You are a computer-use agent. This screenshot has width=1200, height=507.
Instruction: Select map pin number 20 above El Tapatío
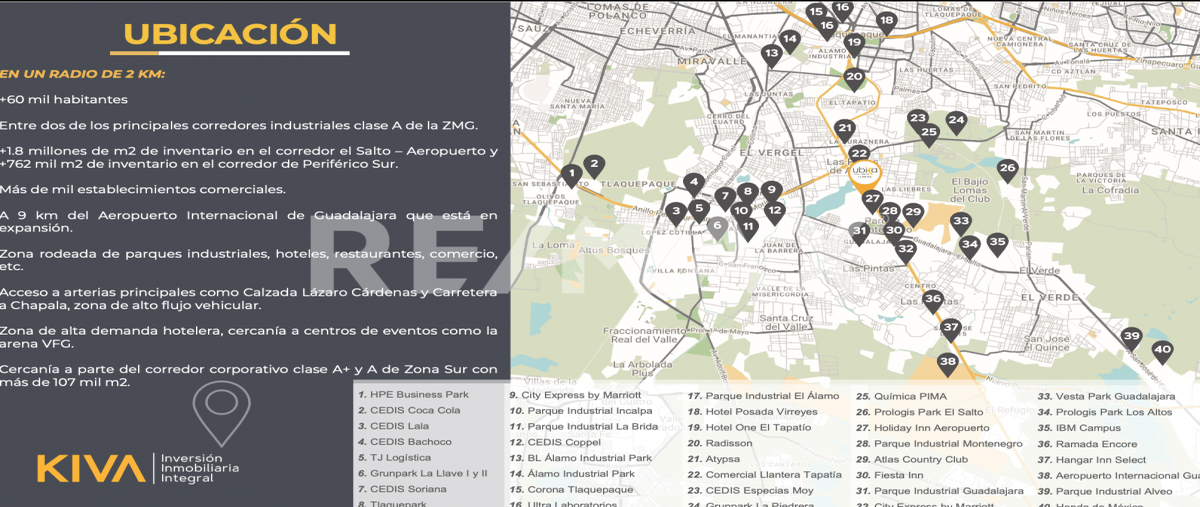[854, 78]
